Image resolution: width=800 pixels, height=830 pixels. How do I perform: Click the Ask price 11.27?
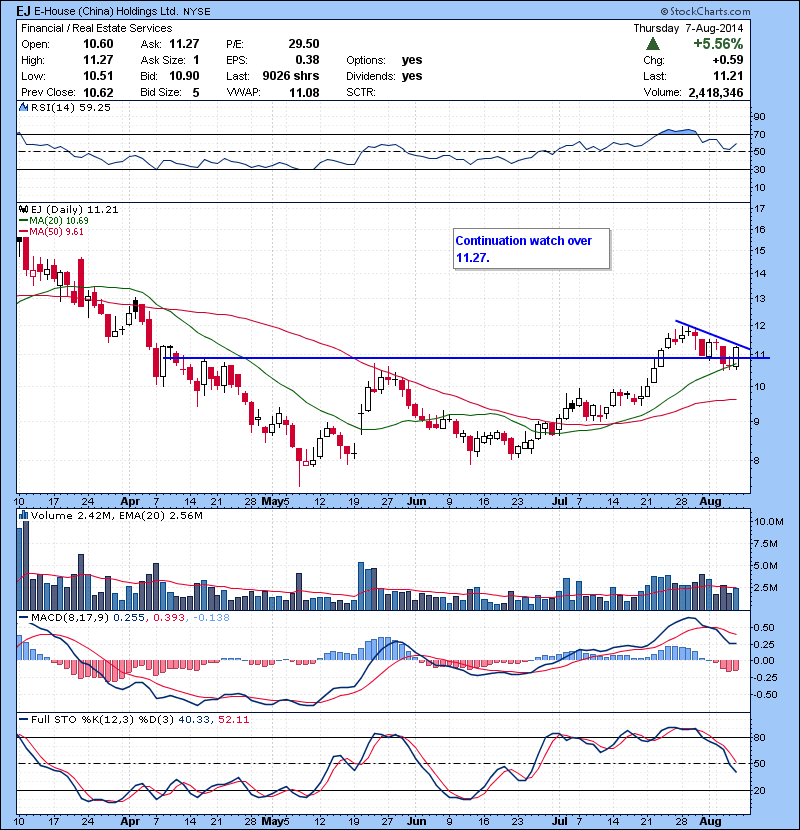184,44
